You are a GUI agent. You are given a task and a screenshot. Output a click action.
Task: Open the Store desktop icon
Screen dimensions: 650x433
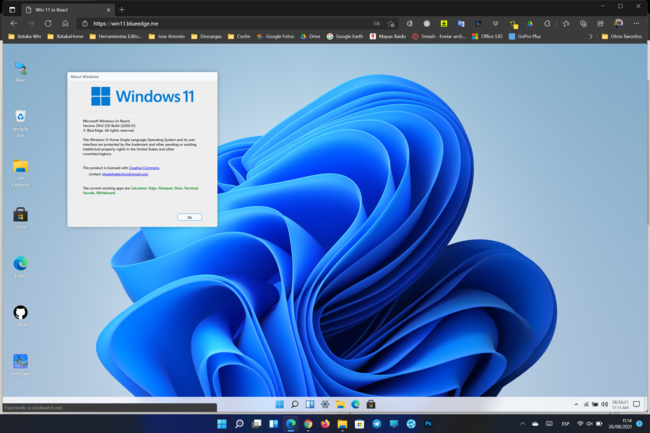[x=20, y=218]
